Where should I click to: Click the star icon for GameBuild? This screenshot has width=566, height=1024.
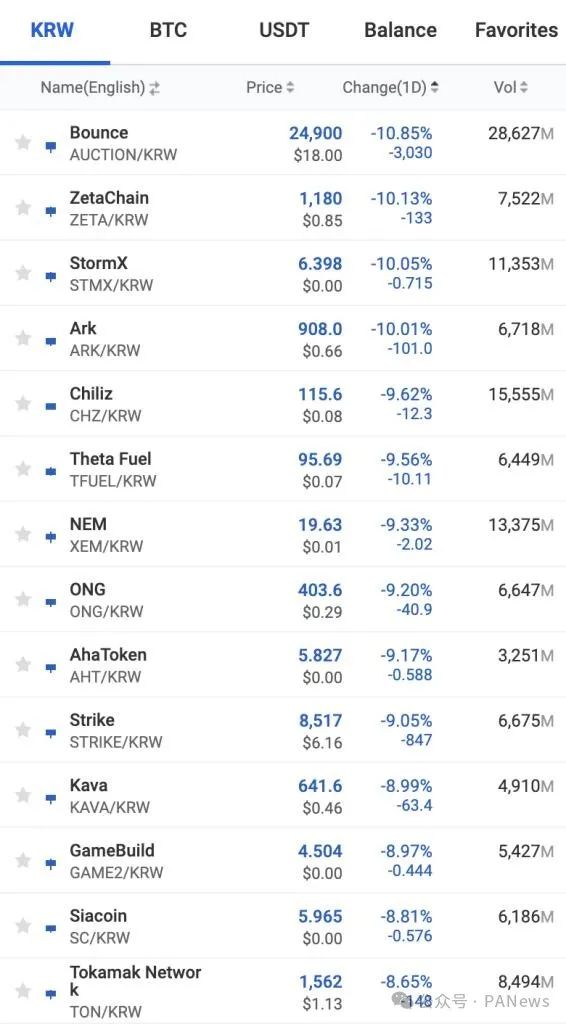point(23,861)
